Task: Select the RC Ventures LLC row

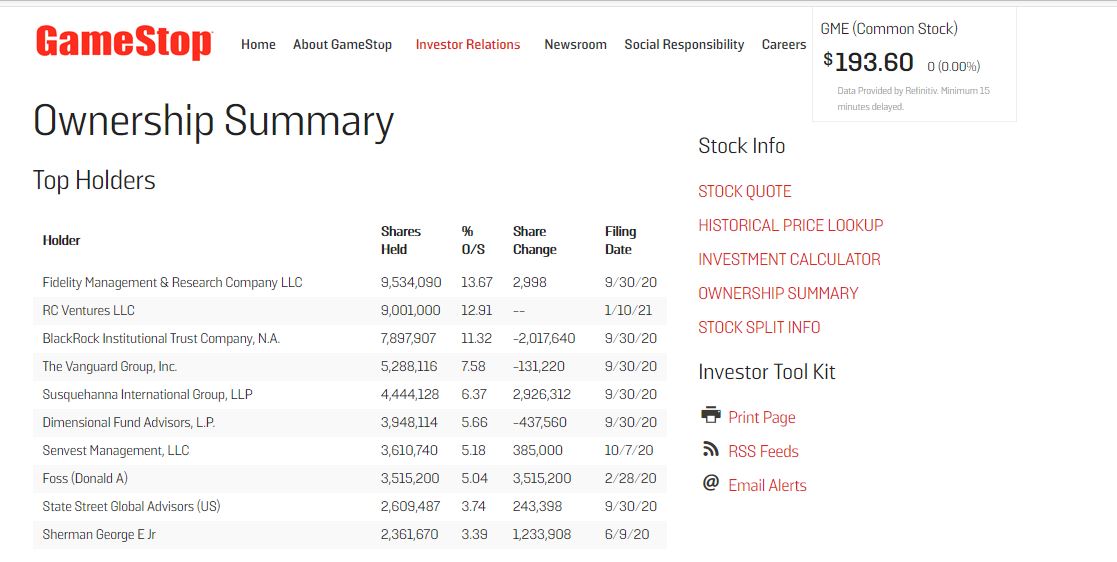Action: (x=350, y=311)
